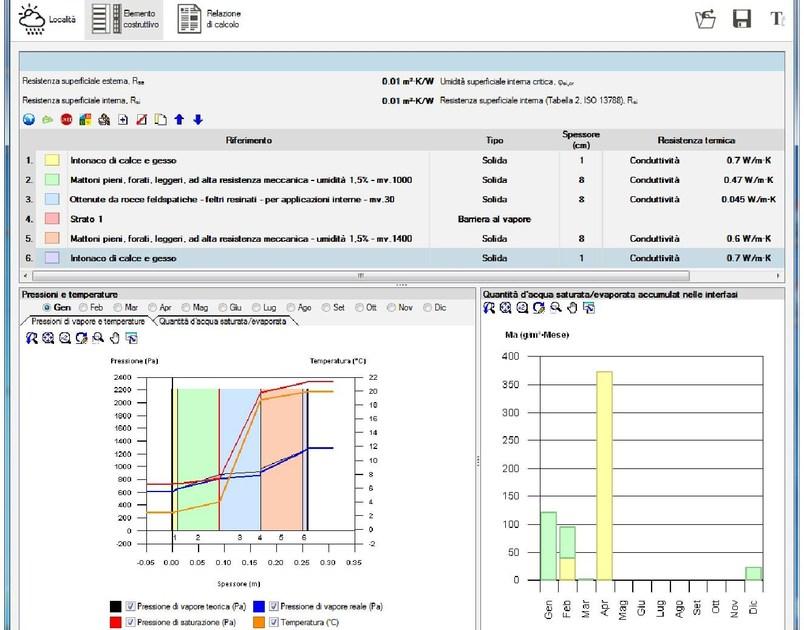804x630 pixels.
Task: Click the Resistenza superficiale esterna value
Action: point(407,81)
